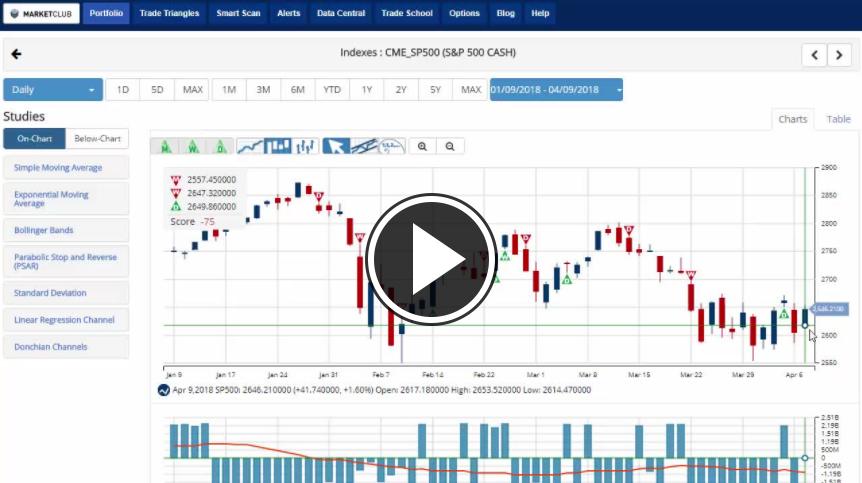Toggle the daily Trade Triangle icon
862x483 pixels.
pyautogui.click(x=219, y=146)
